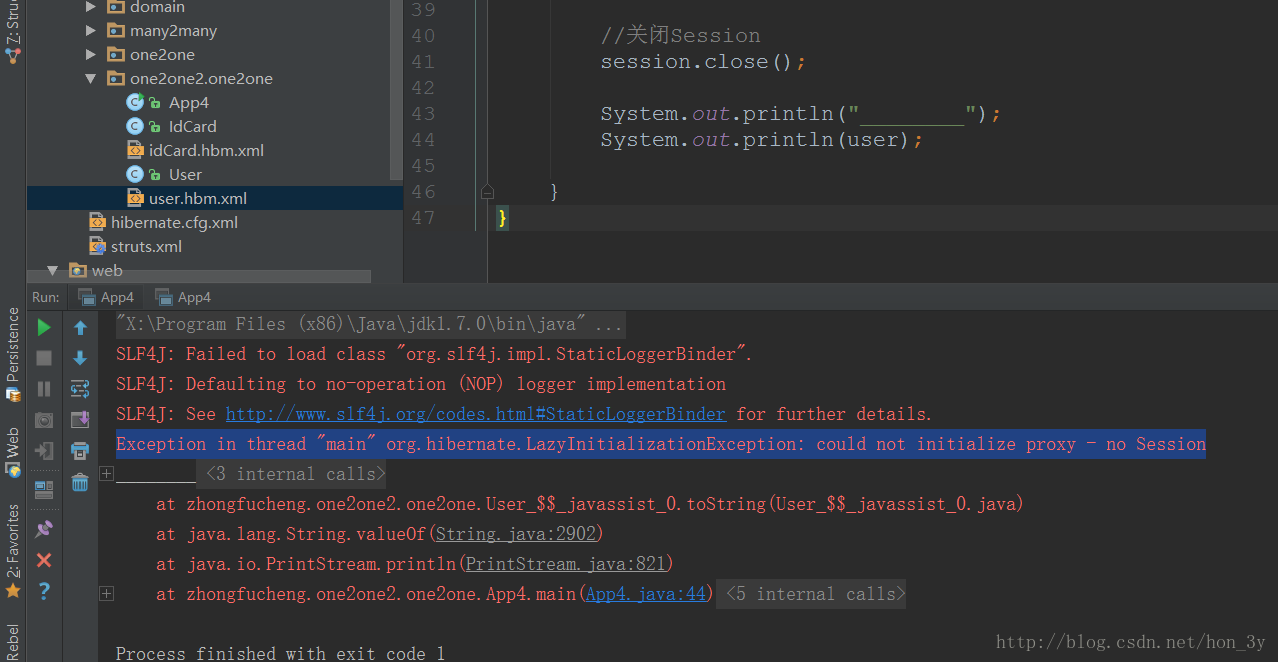The width and height of the screenshot is (1278, 662).
Task: Open the PrintStream.java:821 link
Action: tap(565, 564)
